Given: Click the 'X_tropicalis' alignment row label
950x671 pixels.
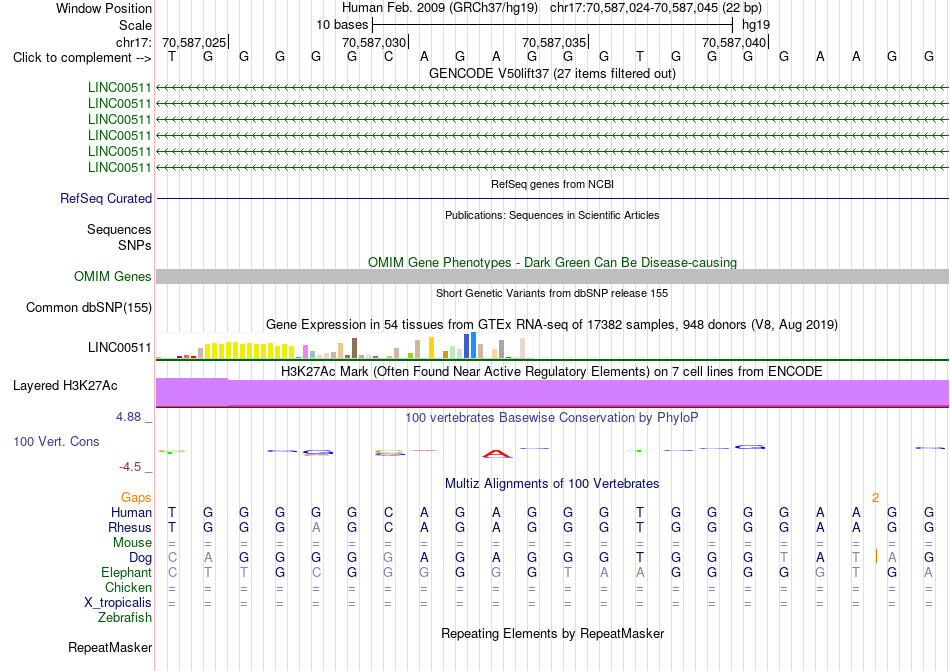Looking at the screenshot, I should pos(118,603).
